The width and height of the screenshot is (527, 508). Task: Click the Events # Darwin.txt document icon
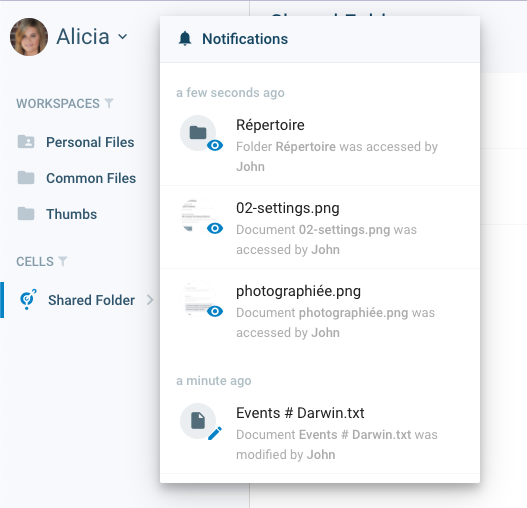[x=198, y=421]
